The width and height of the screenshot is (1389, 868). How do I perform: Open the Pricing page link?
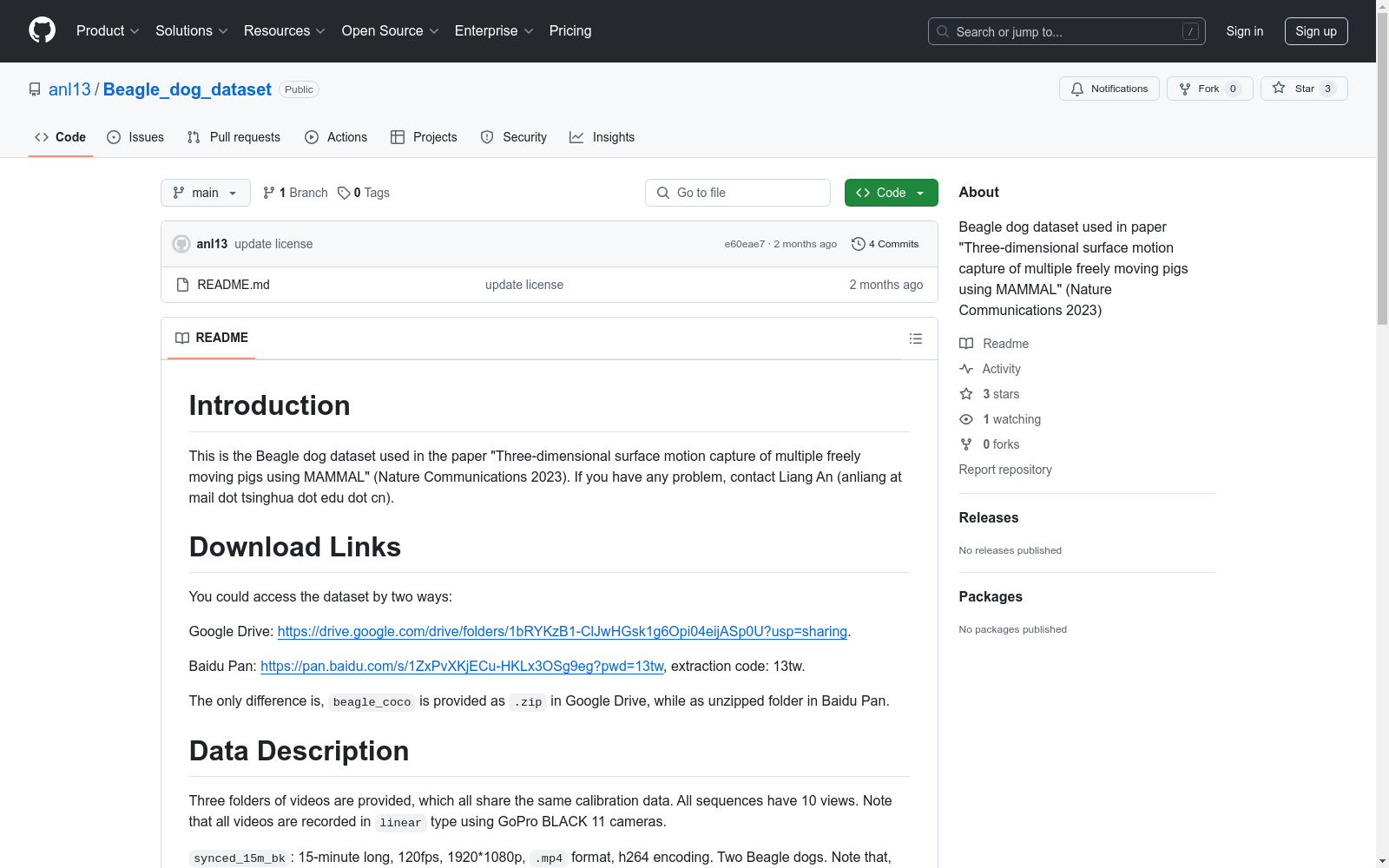(570, 31)
